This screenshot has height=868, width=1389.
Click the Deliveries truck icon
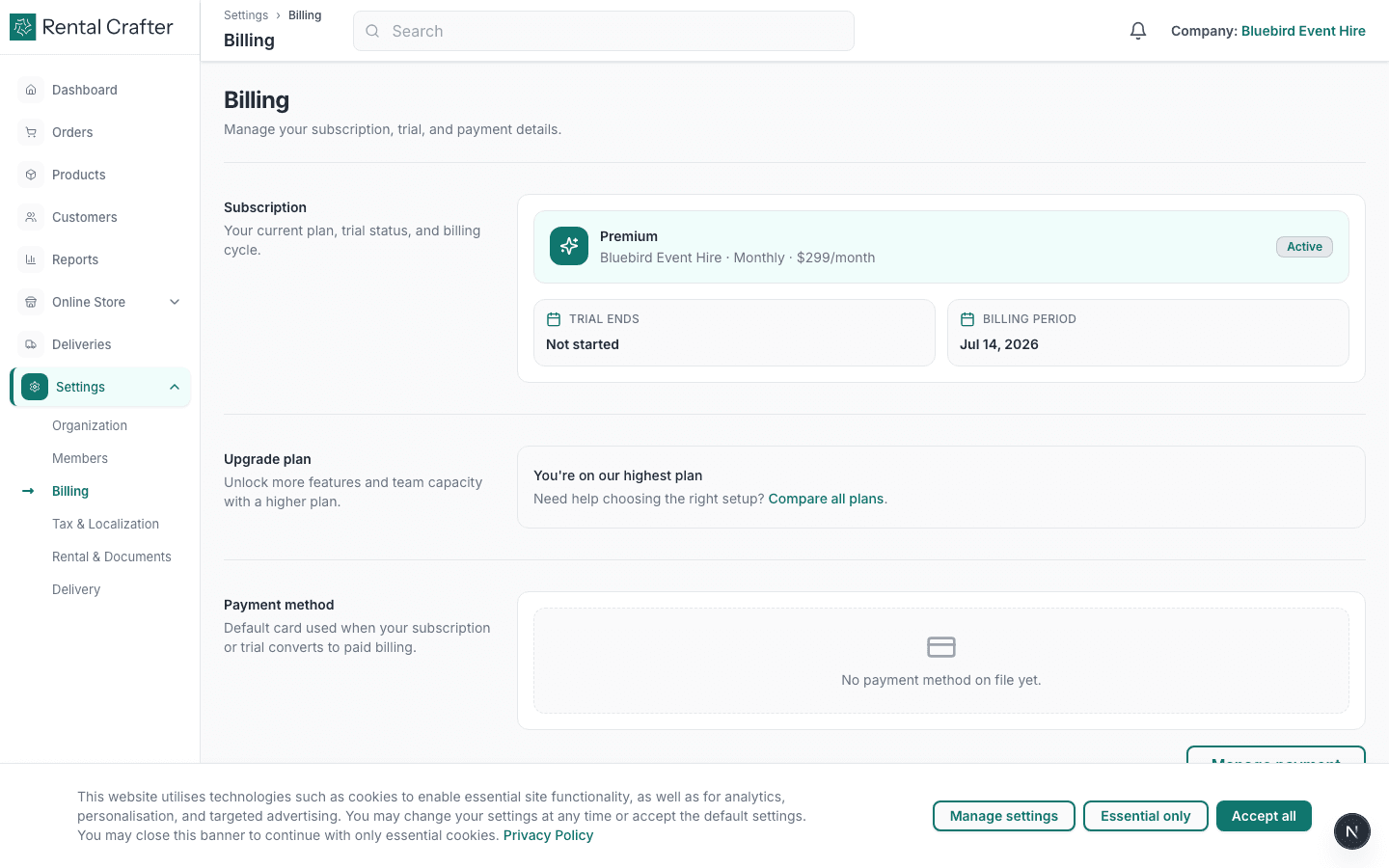31,344
